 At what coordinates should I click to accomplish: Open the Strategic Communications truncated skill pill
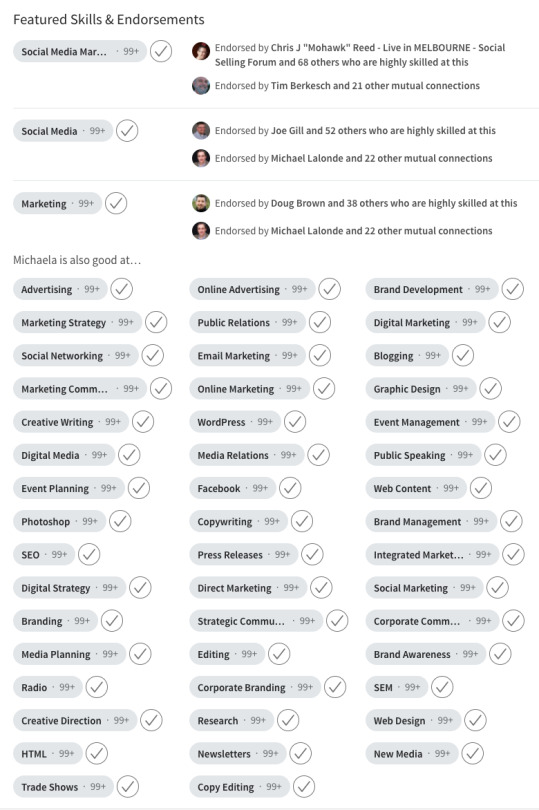pyautogui.click(x=256, y=621)
